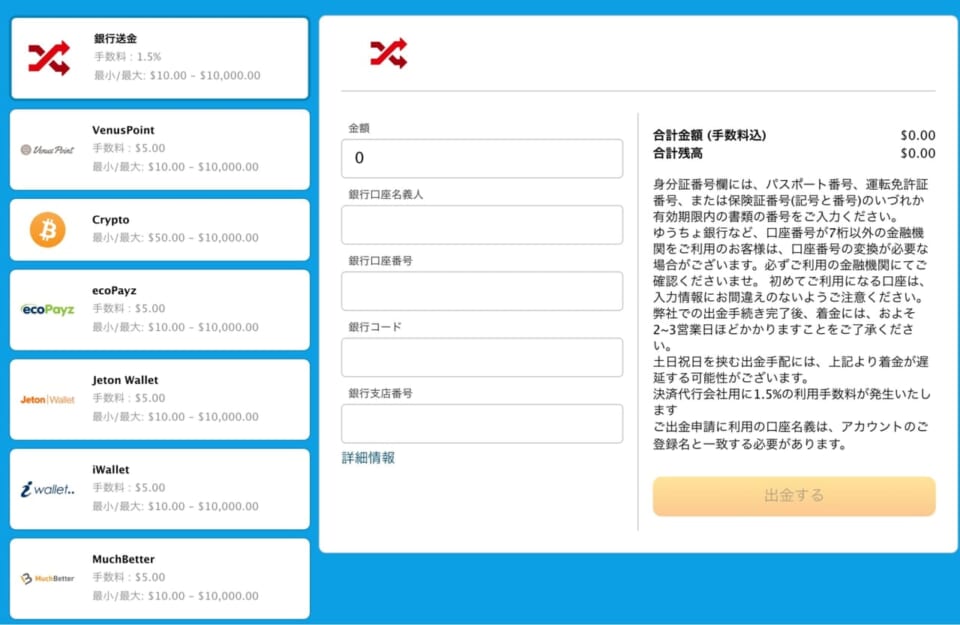Viewport: 960px width, 625px height.
Task: Click the ecoPayz 最小/最大 limit text
Action: (175, 327)
